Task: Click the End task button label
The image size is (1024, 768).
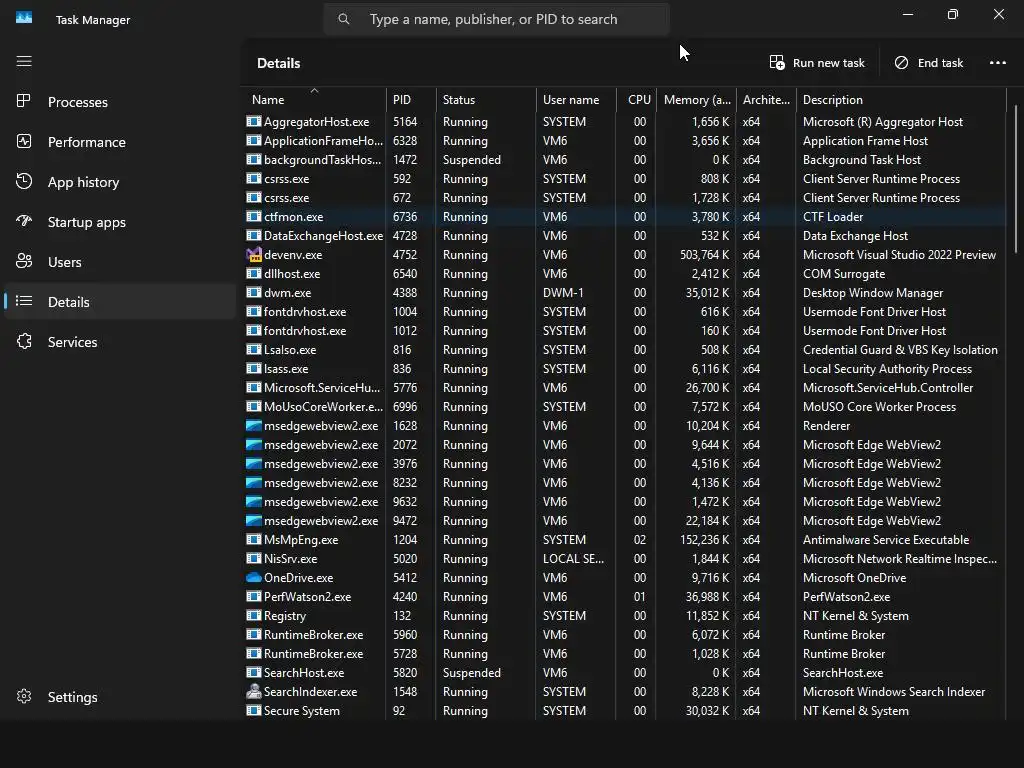Action: pyautogui.click(x=940, y=63)
